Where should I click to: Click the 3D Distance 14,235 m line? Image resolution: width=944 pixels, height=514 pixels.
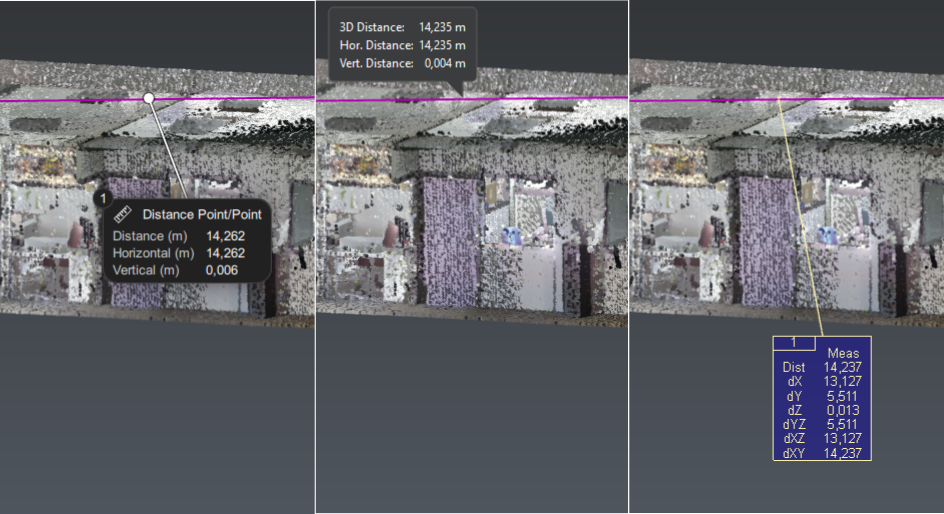[x=402, y=27]
